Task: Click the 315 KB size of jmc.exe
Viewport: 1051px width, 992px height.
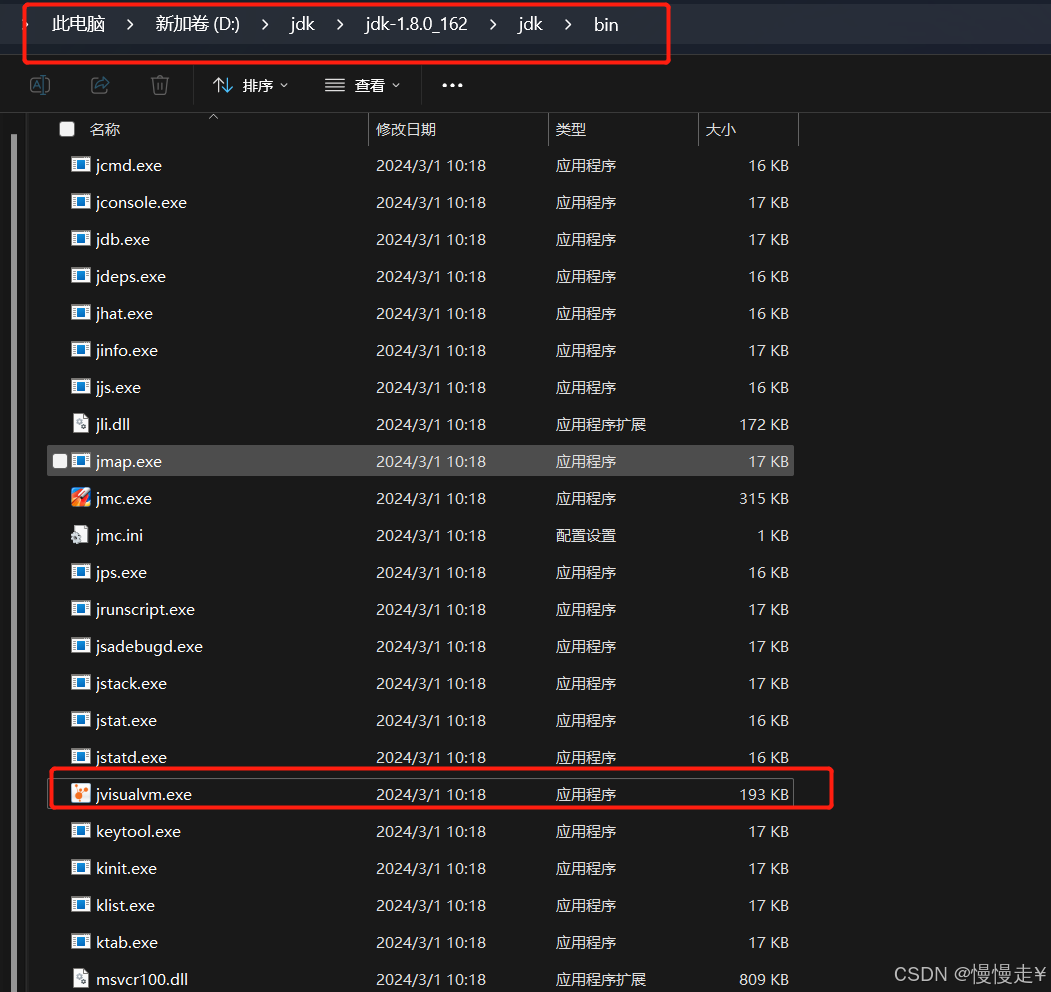Action: click(x=764, y=498)
